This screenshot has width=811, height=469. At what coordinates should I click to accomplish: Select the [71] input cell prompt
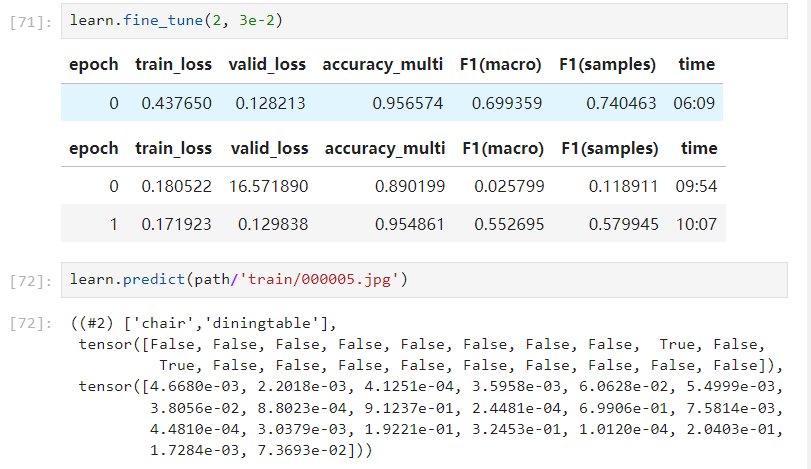pyautogui.click(x=27, y=21)
